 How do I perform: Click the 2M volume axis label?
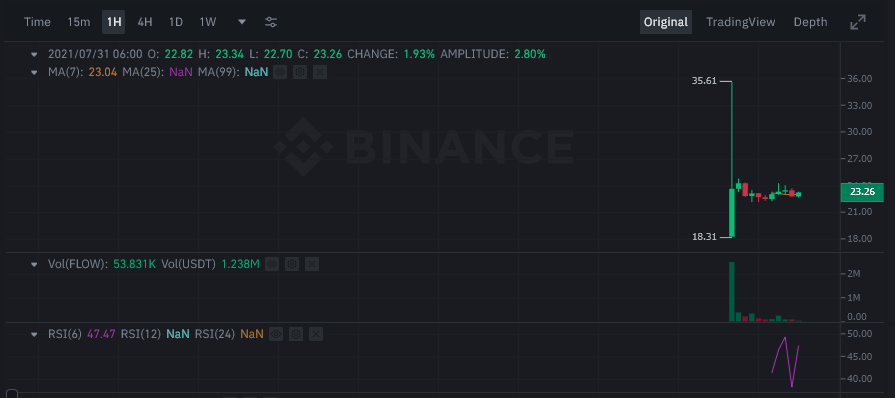click(x=853, y=274)
